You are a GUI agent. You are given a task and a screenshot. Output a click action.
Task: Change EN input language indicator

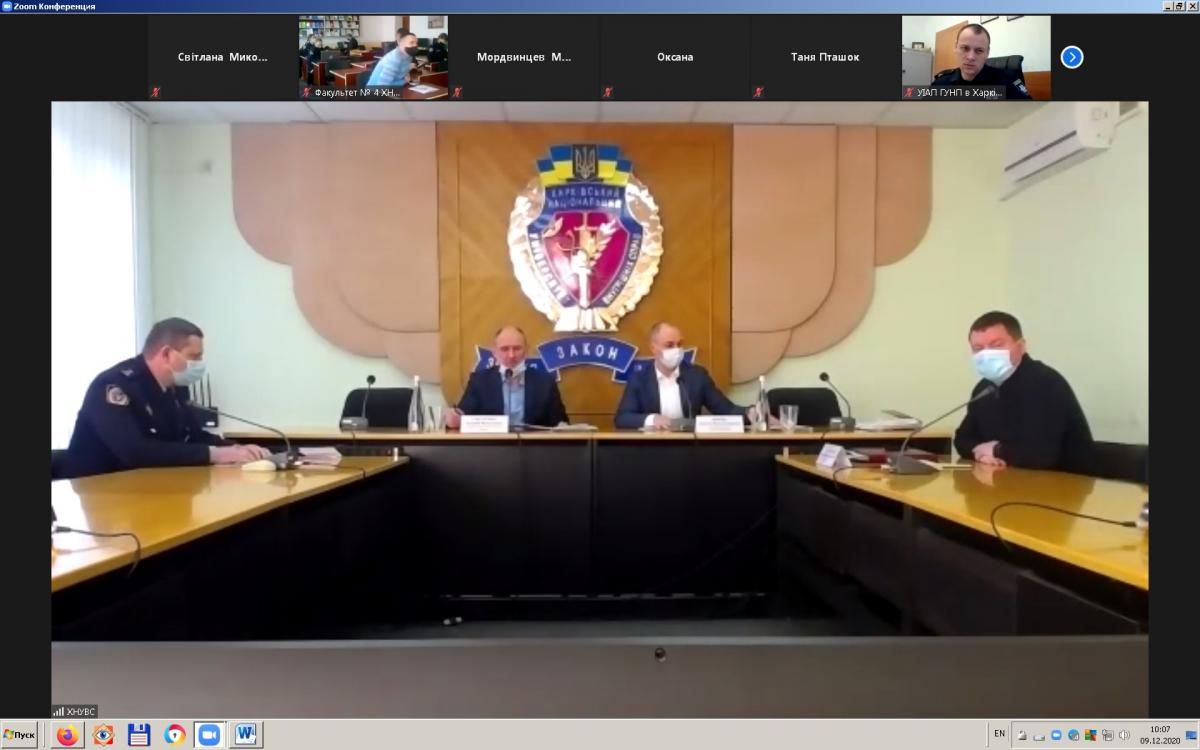tap(1000, 734)
